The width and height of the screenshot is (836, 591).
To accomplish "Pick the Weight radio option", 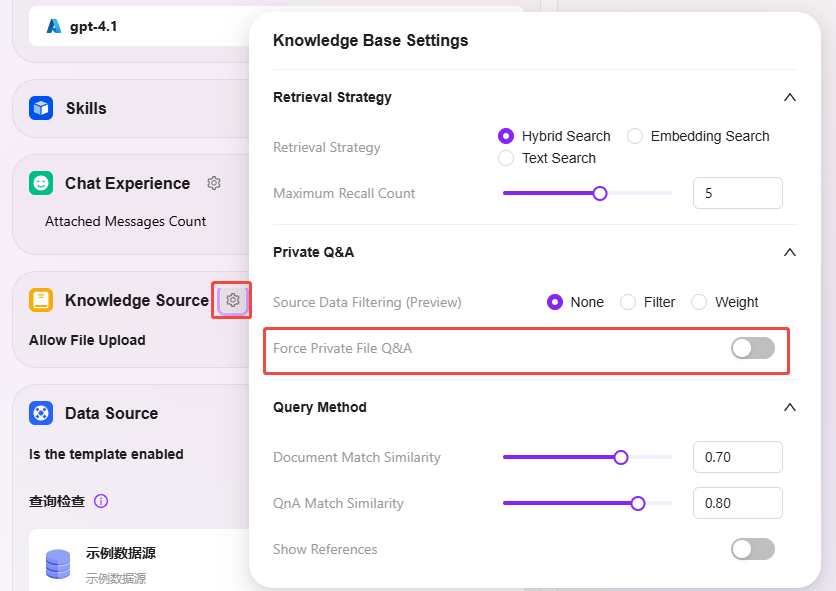I will pos(699,302).
